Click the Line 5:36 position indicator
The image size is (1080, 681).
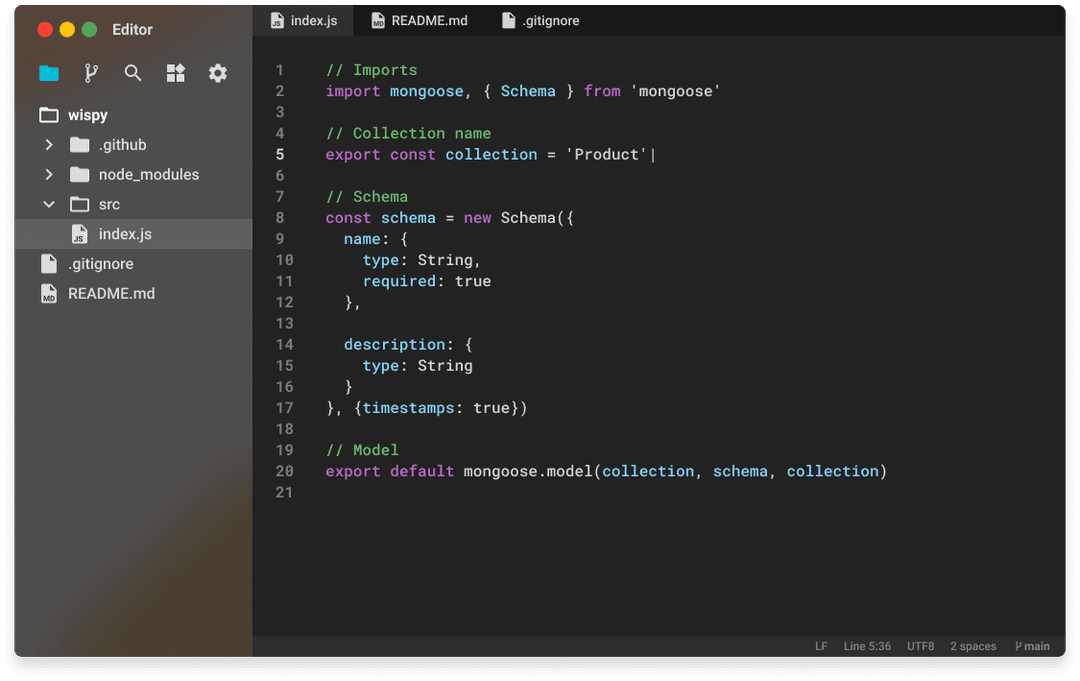click(867, 646)
